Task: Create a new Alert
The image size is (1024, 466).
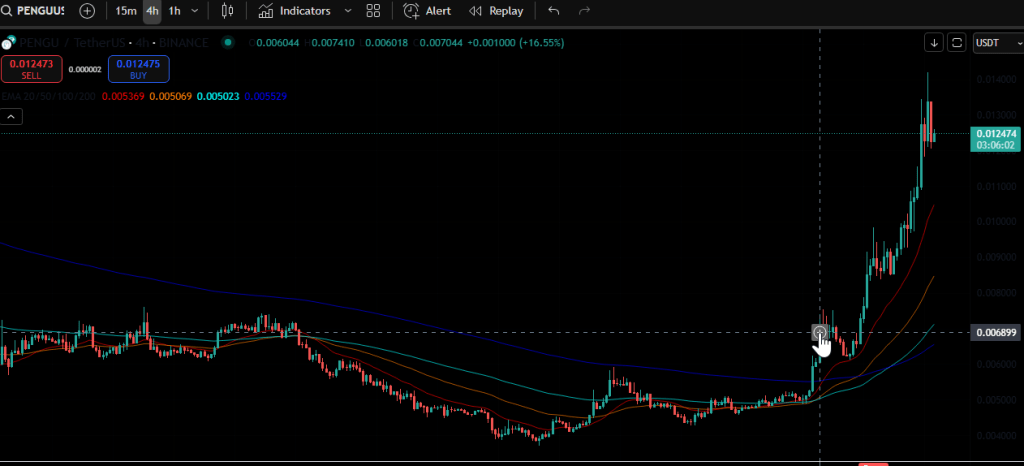Action: coord(427,11)
